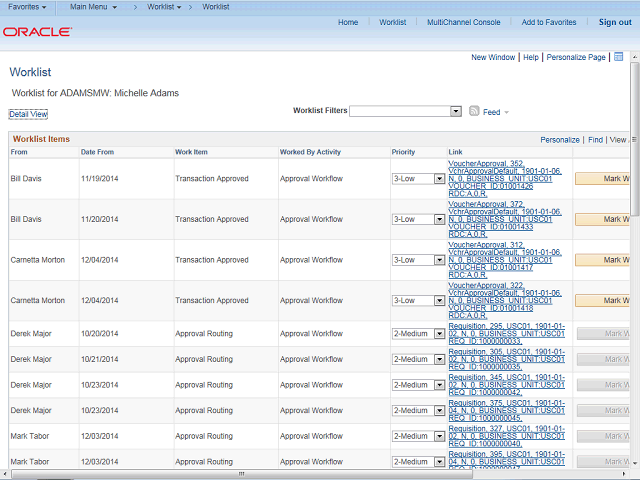Open priority dropdown for first Bill Davis row
640x480 pixels.
[x=438, y=179]
